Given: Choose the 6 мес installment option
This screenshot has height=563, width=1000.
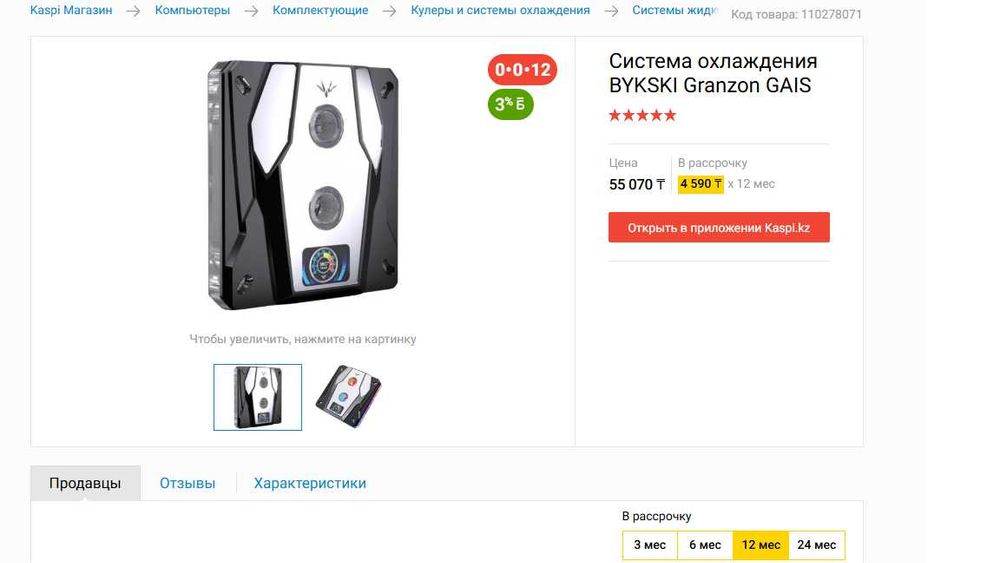Looking at the screenshot, I should tap(705, 545).
